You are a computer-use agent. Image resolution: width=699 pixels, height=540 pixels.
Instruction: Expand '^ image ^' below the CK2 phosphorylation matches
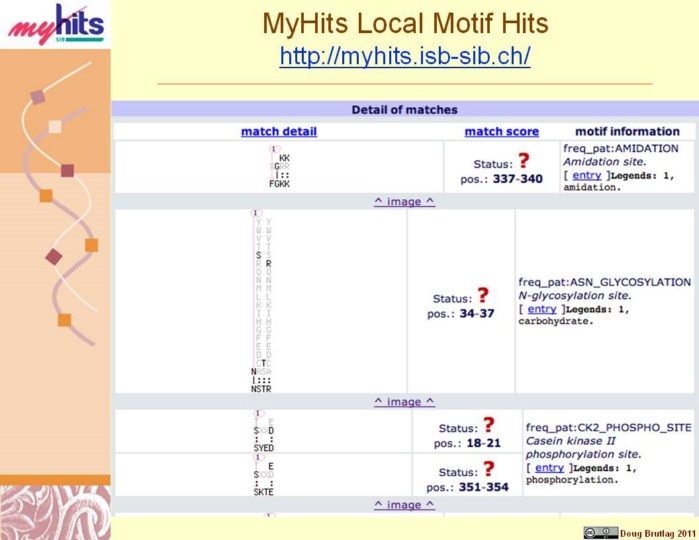point(404,504)
